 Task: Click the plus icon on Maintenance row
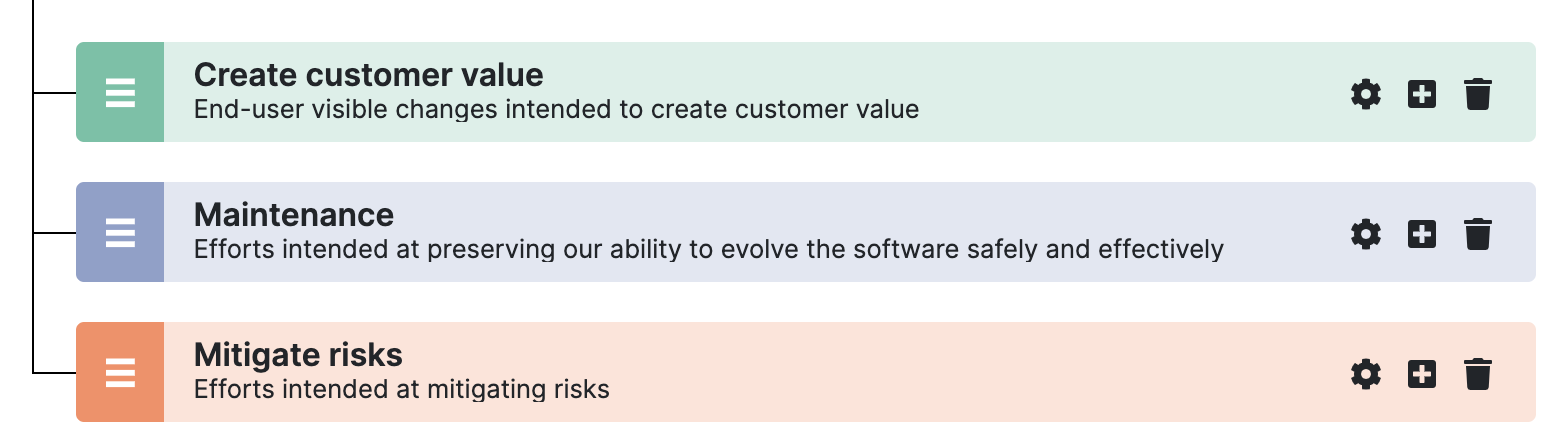(x=1421, y=235)
